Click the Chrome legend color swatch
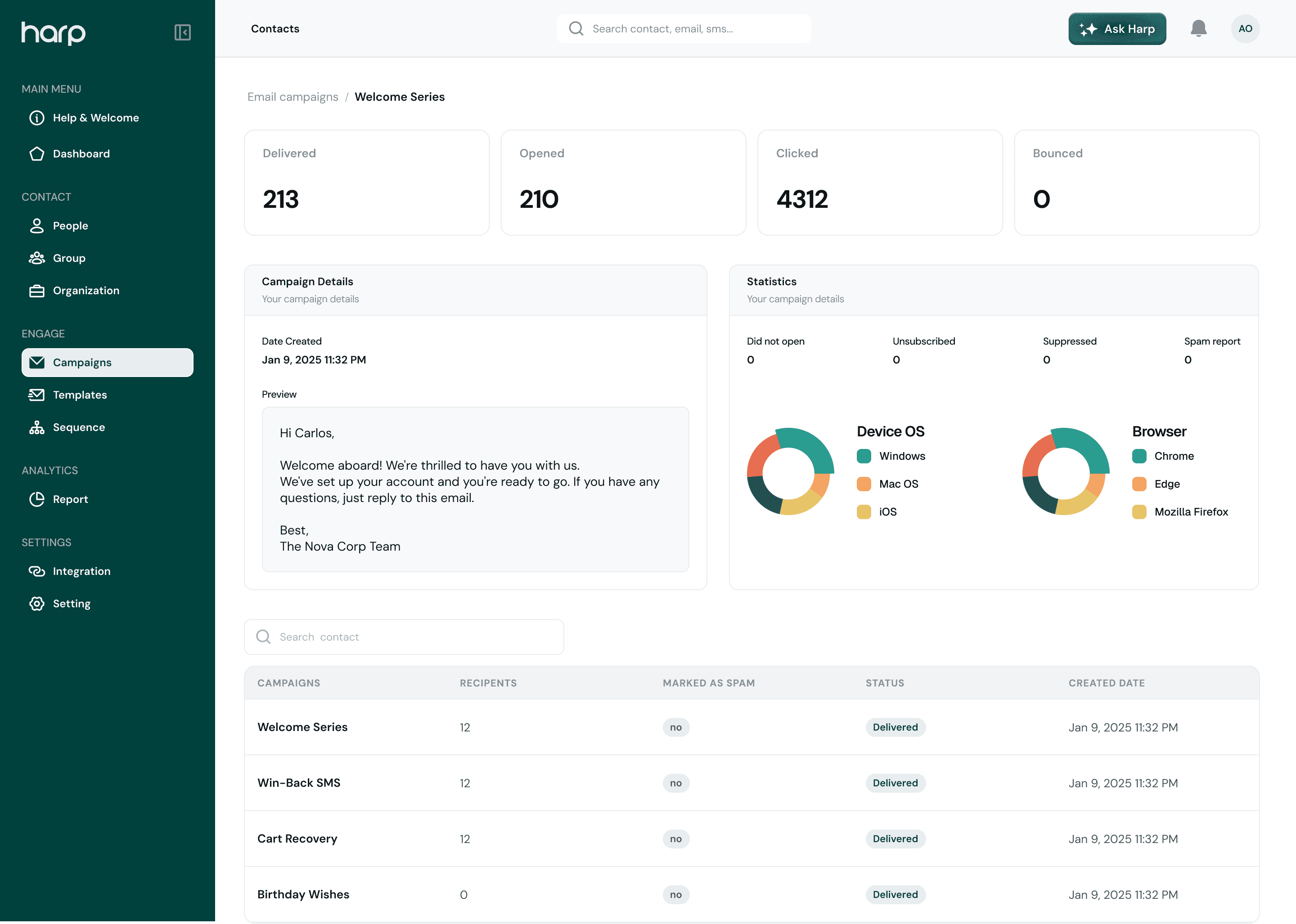The height and width of the screenshot is (924, 1296). click(1139, 456)
